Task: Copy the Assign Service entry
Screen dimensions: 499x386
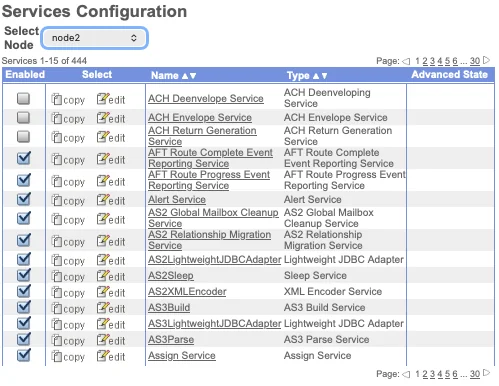Action: click(68, 356)
